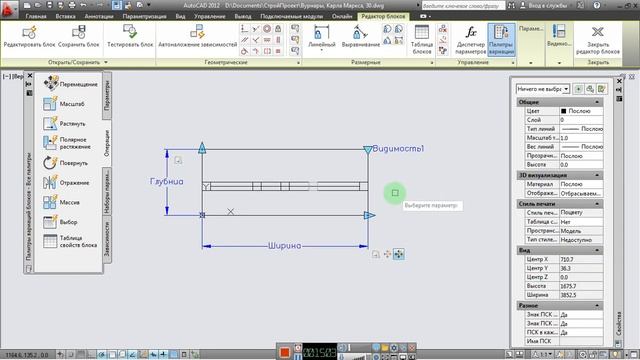Collapse Вид section in Properties
The image size is (640, 360).
(598, 250)
